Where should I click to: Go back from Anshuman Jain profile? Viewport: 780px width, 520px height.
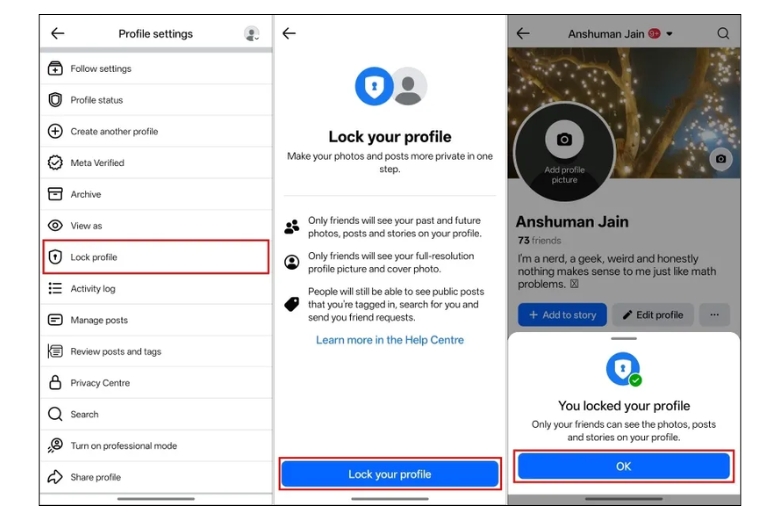pos(523,33)
